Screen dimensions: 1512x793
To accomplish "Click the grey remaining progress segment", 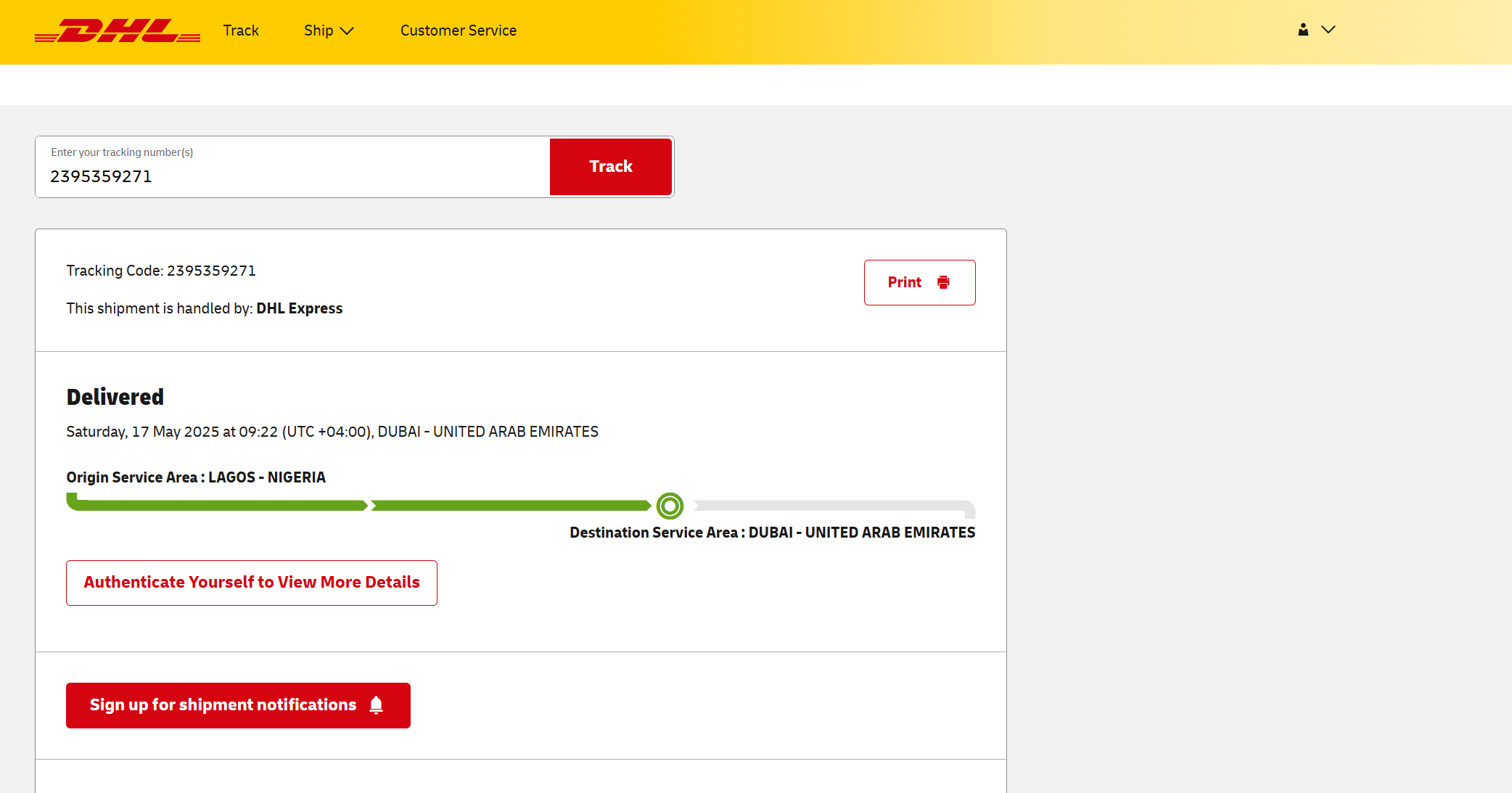I will pos(834,506).
